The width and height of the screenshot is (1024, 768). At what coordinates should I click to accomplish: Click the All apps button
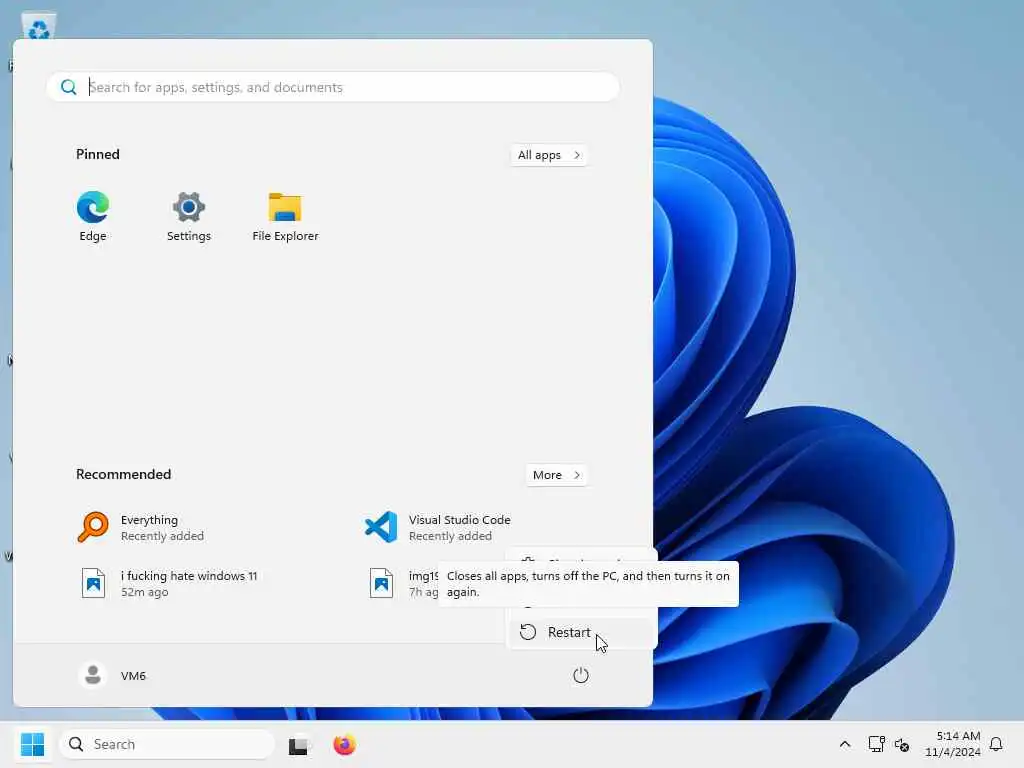tap(549, 155)
